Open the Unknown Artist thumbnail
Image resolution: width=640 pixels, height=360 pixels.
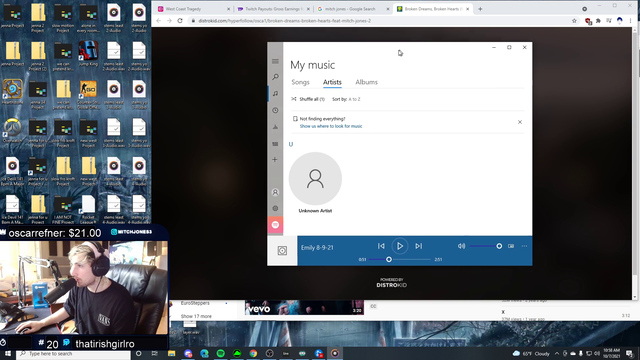315,179
